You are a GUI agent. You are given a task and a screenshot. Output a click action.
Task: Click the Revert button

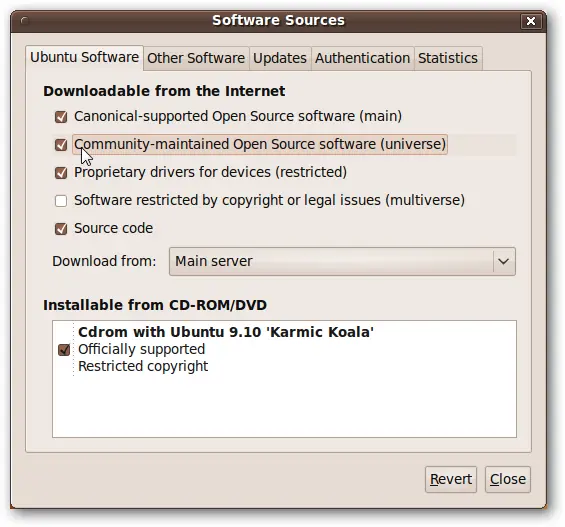click(x=451, y=479)
